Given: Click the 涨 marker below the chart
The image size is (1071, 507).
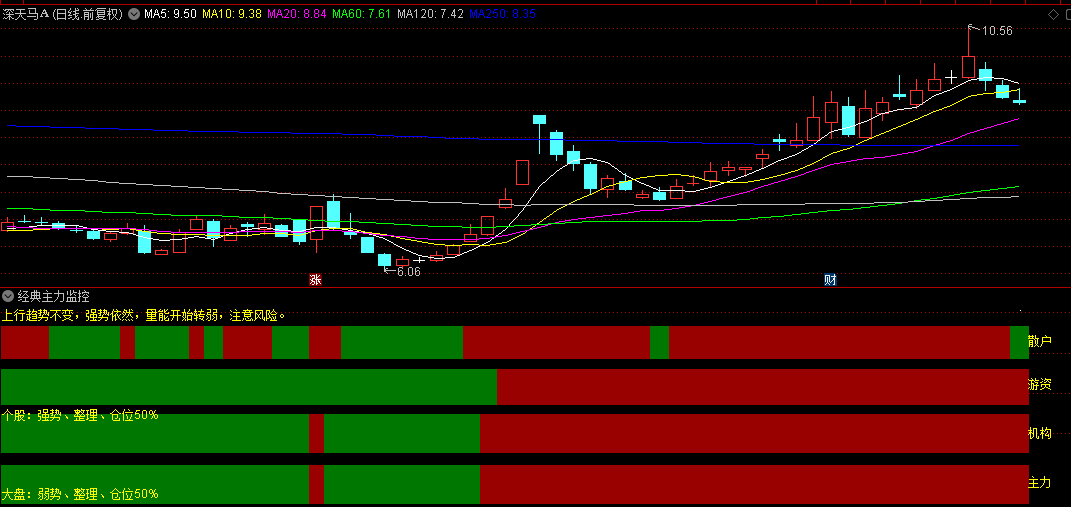Looking at the screenshot, I should (x=315, y=279).
